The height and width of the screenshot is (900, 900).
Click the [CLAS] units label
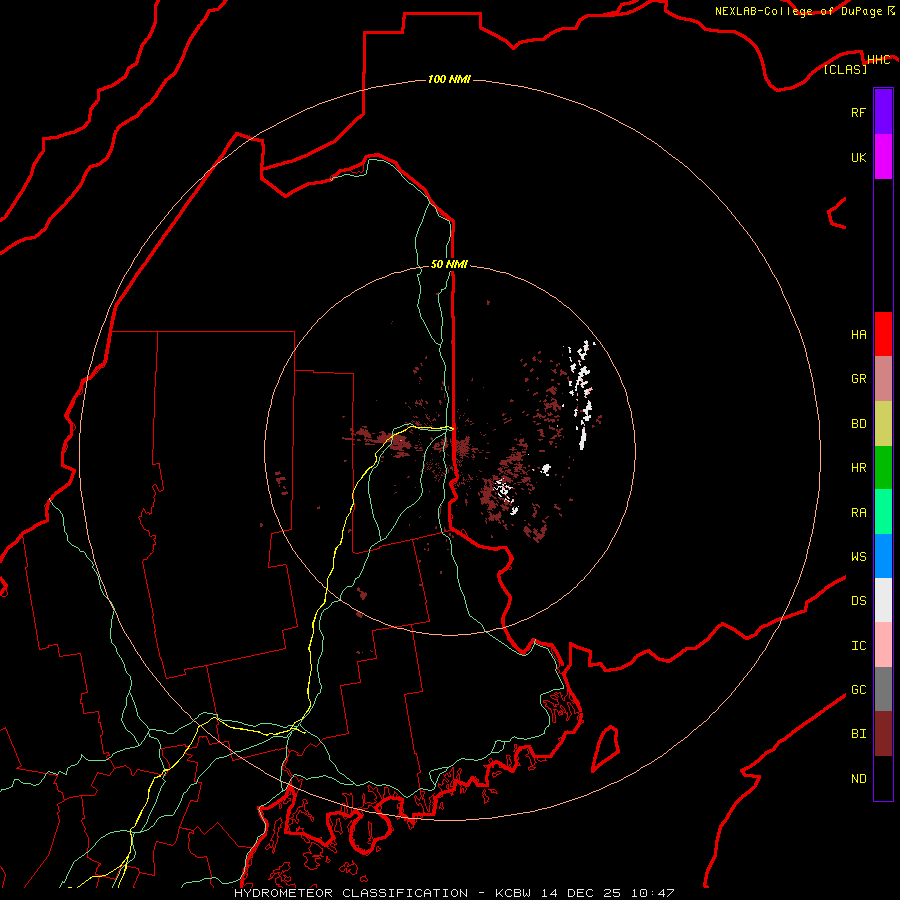point(845,69)
